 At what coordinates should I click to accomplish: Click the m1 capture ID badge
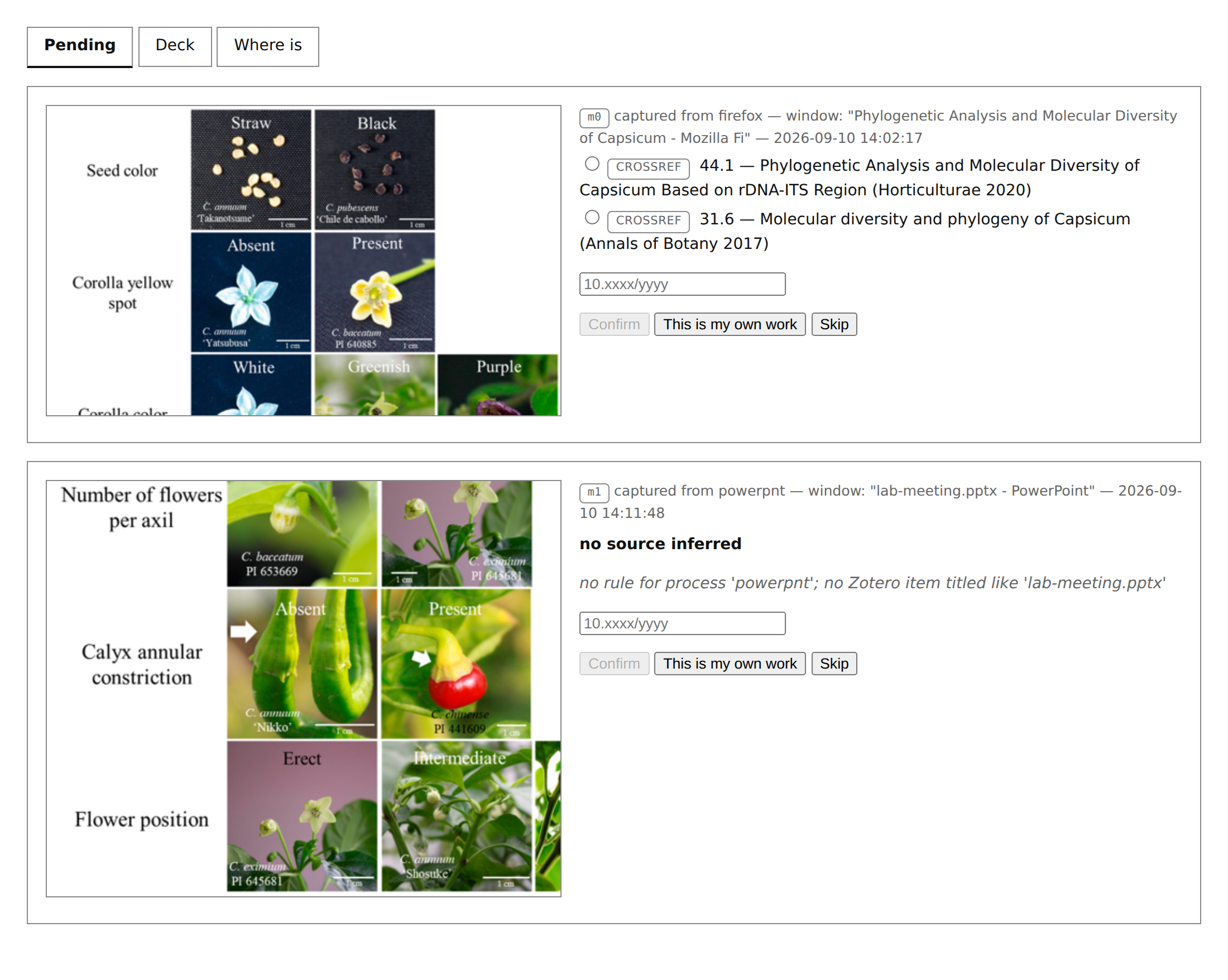click(594, 493)
